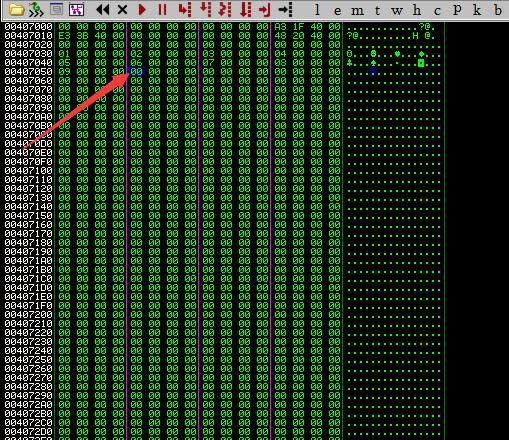Viewport: 509px width, 440px height.
Task: Click Execute till return icon
Action: 265,10
